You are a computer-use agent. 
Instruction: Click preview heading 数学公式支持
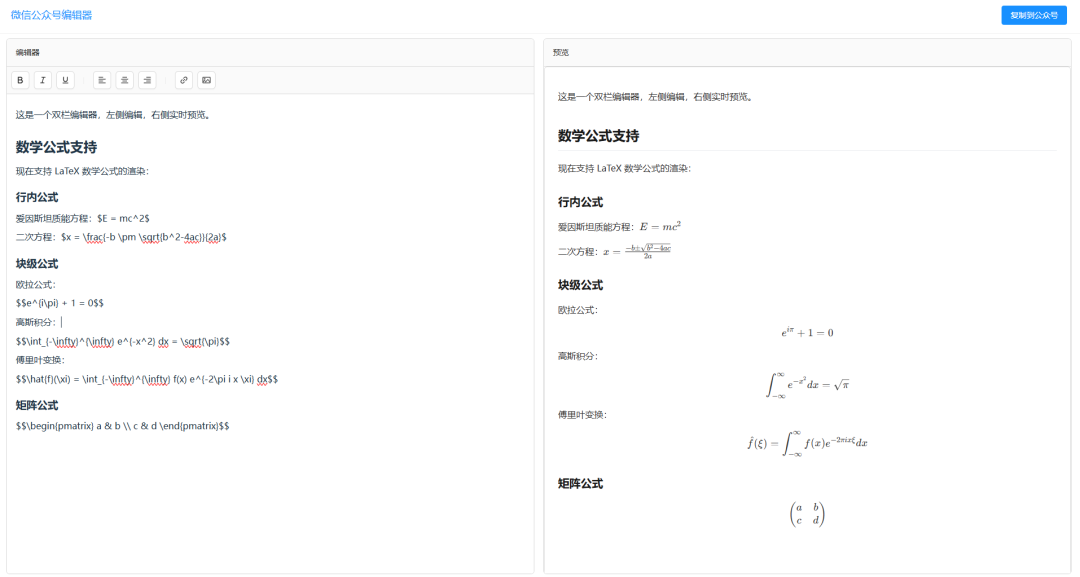pyautogui.click(x=599, y=136)
